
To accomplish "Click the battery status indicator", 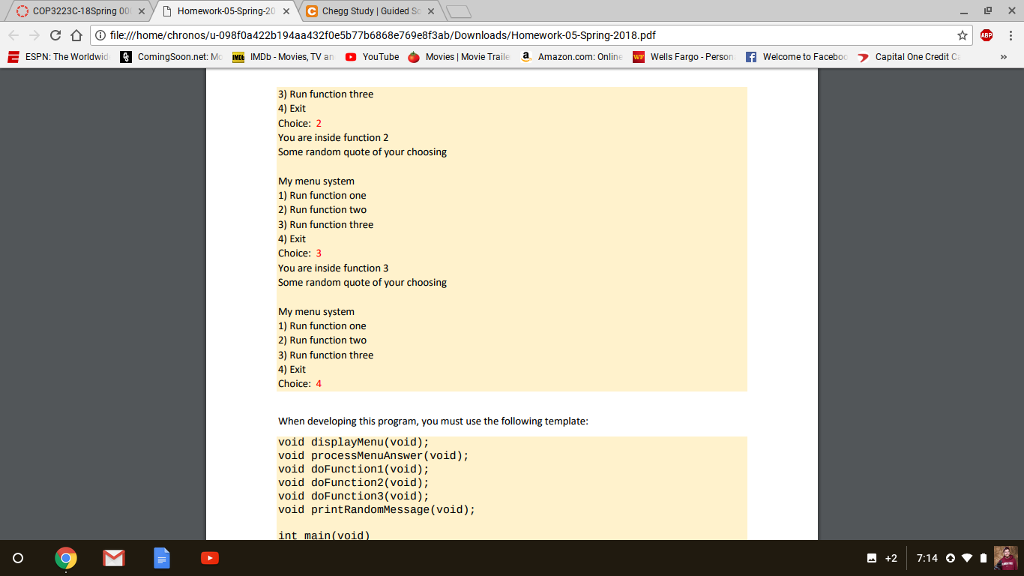I will pos(983,558).
